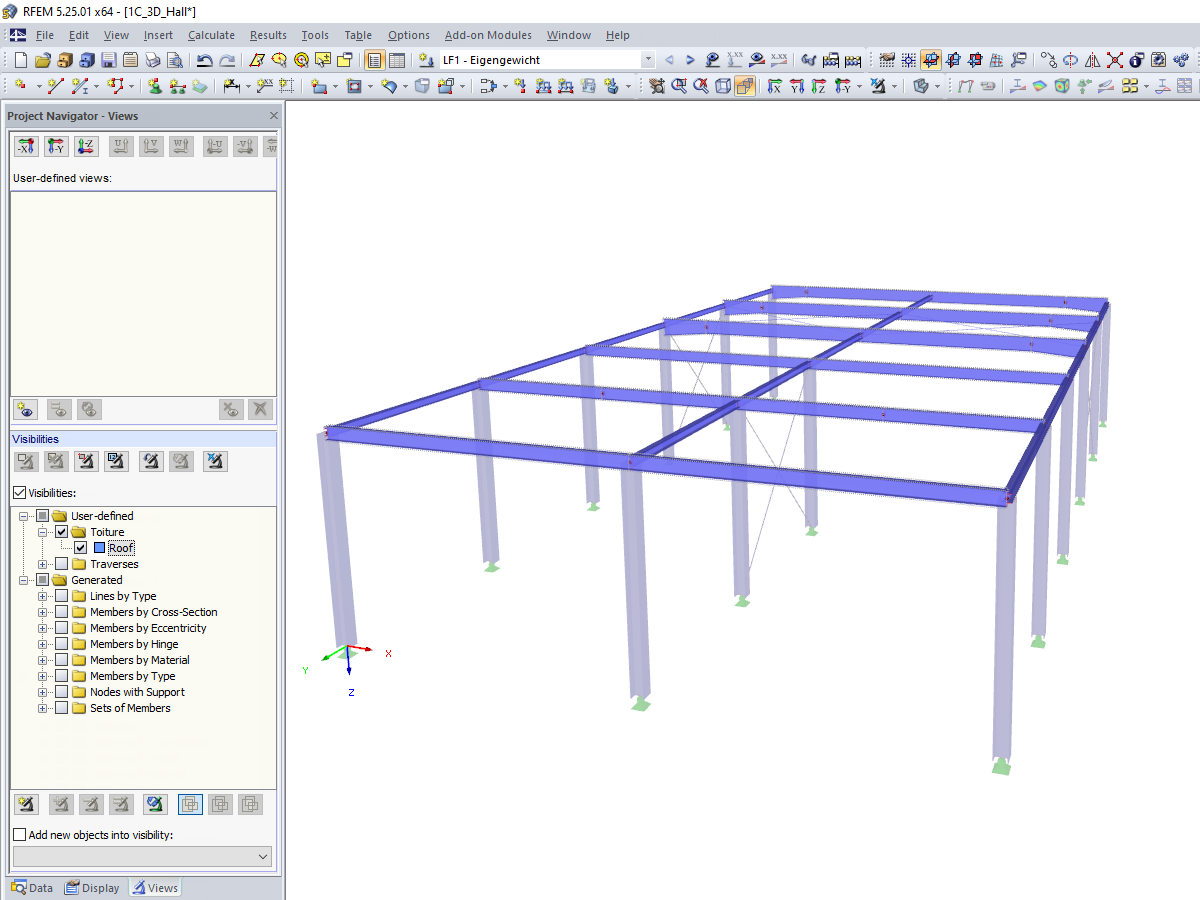Select the Toiture folder item
Viewport: 1200px width, 900px height.
point(107,532)
